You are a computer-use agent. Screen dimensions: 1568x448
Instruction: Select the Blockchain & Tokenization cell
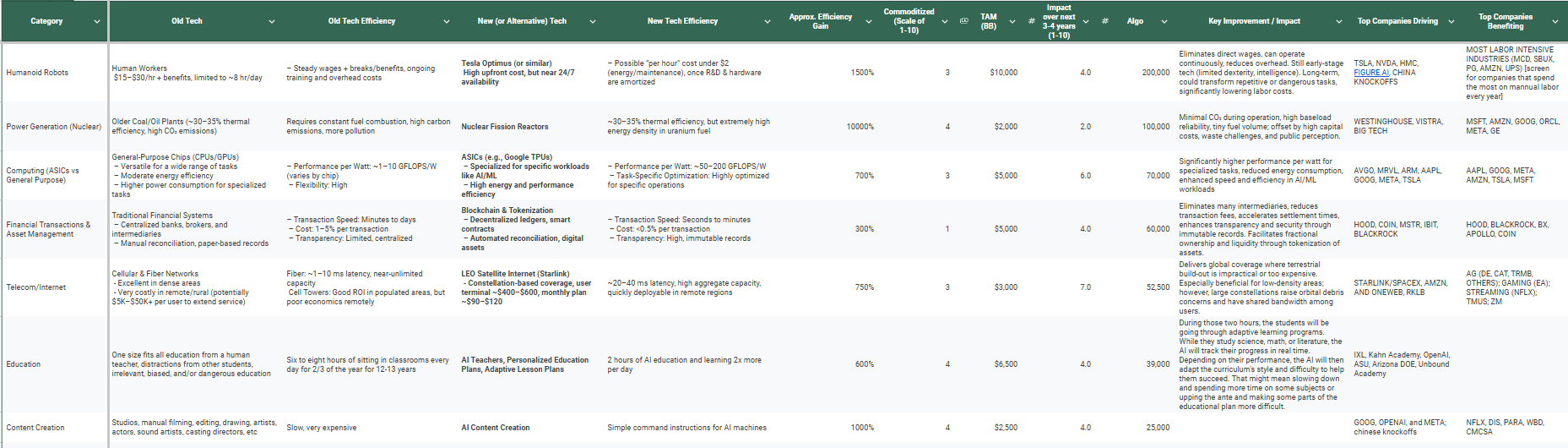click(530, 229)
